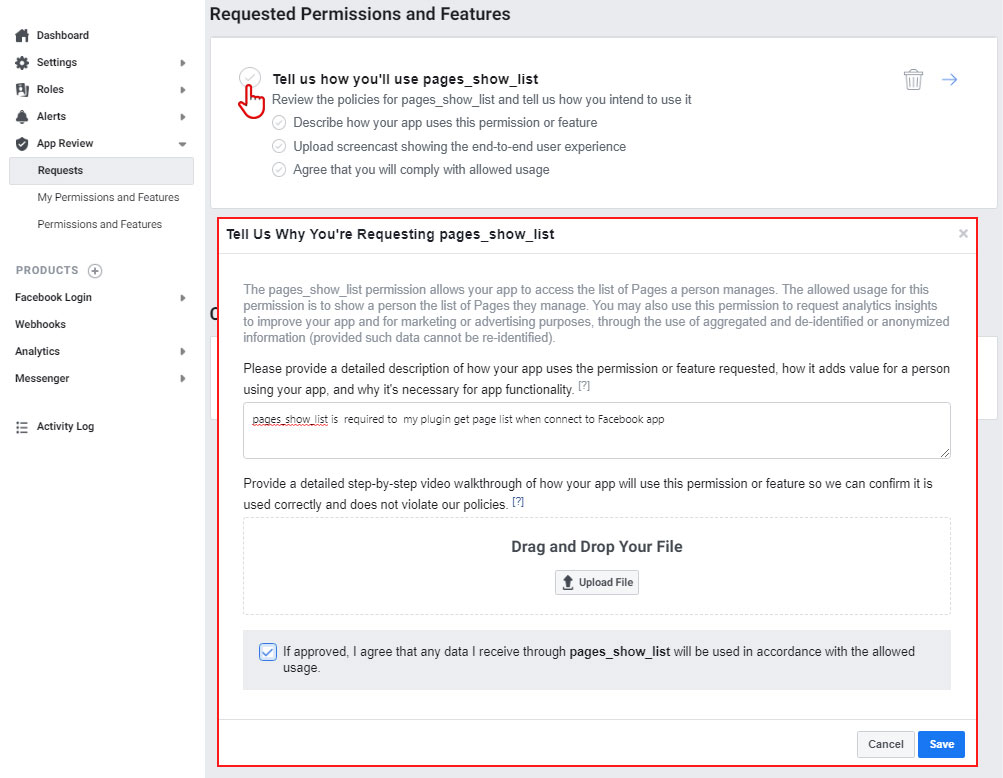Expand the Roles submenu arrow
The height and width of the screenshot is (778, 1003).
[x=182, y=90]
